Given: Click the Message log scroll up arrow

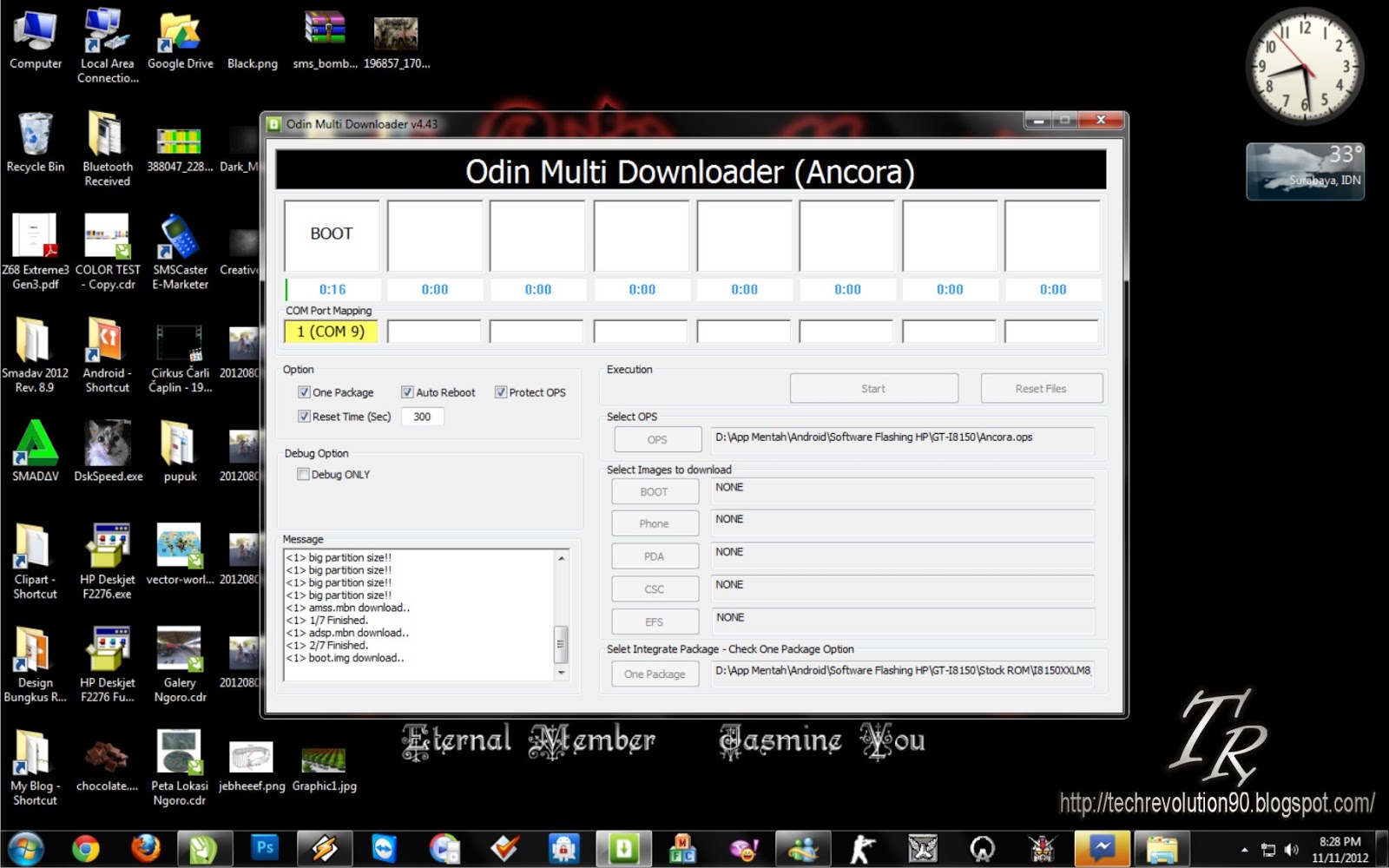Looking at the screenshot, I should point(561,557).
